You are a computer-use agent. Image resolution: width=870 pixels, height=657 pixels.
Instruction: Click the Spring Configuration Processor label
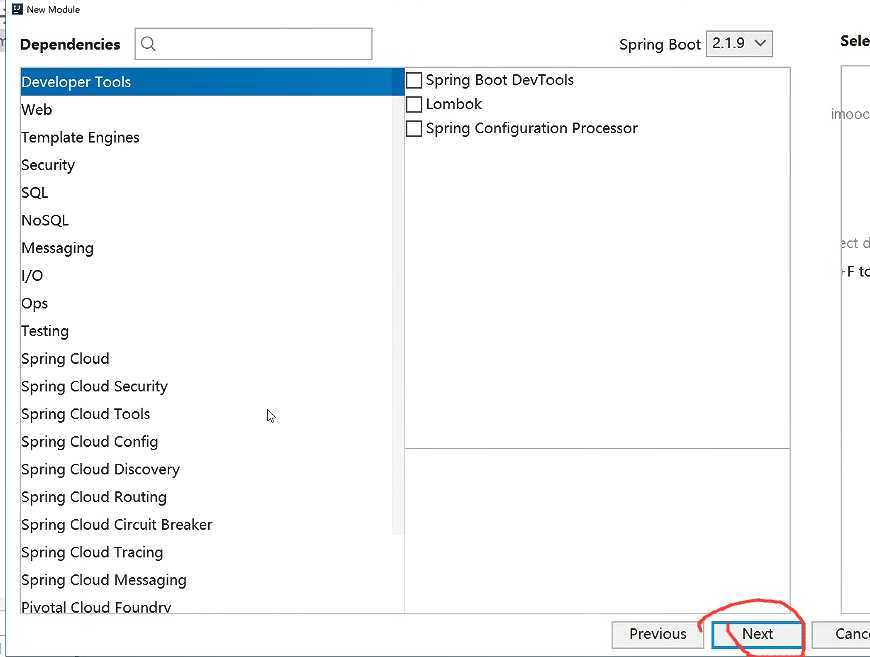[532, 129]
